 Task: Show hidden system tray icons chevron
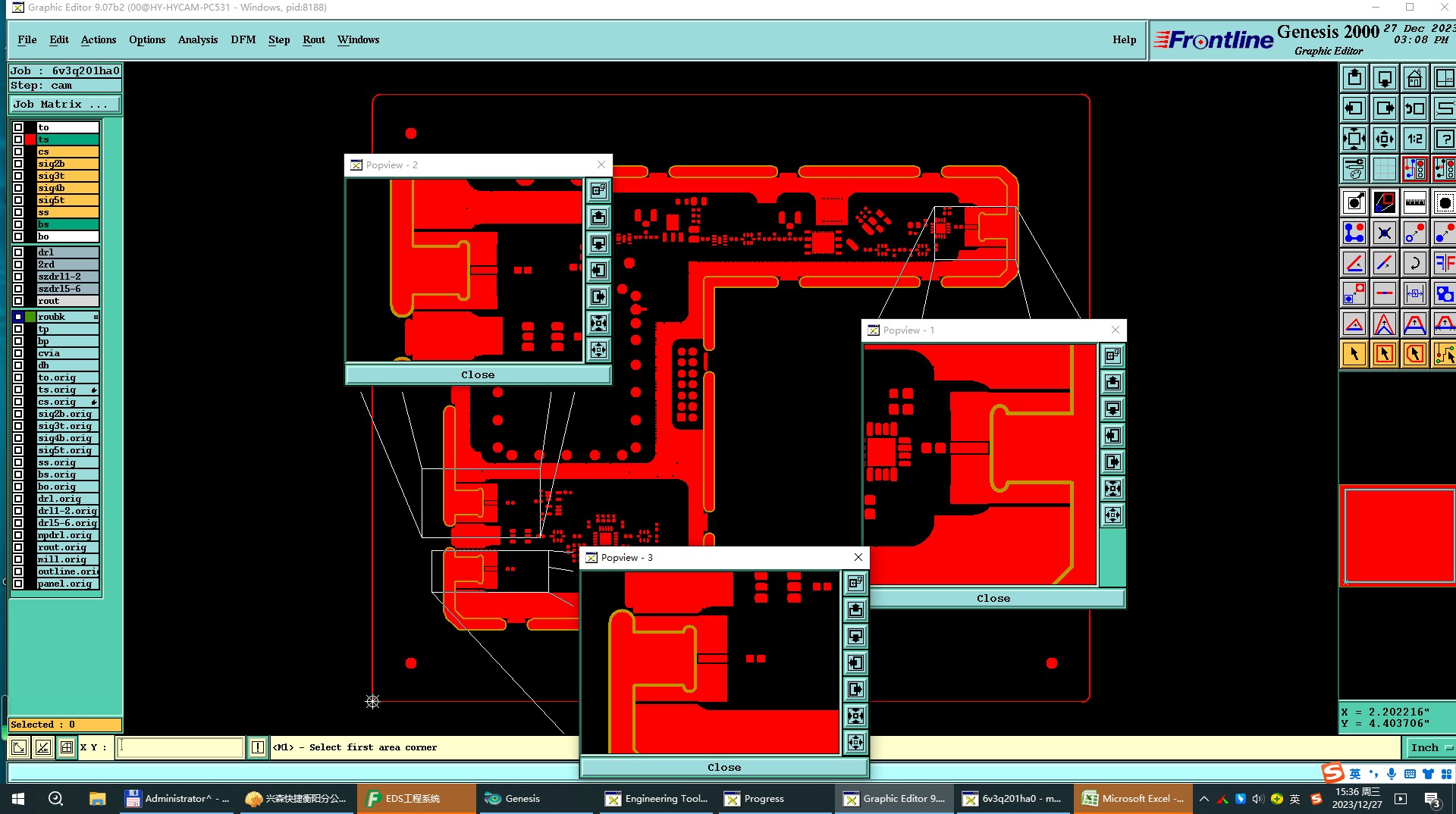coord(1203,798)
